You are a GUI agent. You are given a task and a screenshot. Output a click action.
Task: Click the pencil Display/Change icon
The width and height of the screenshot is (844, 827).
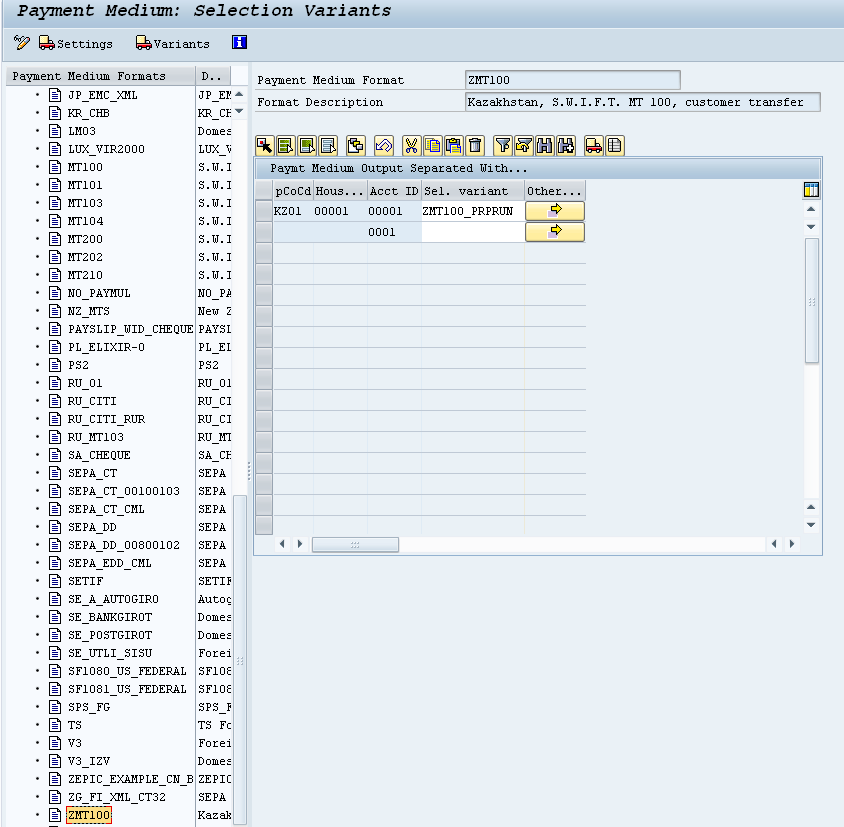click(x=20, y=43)
